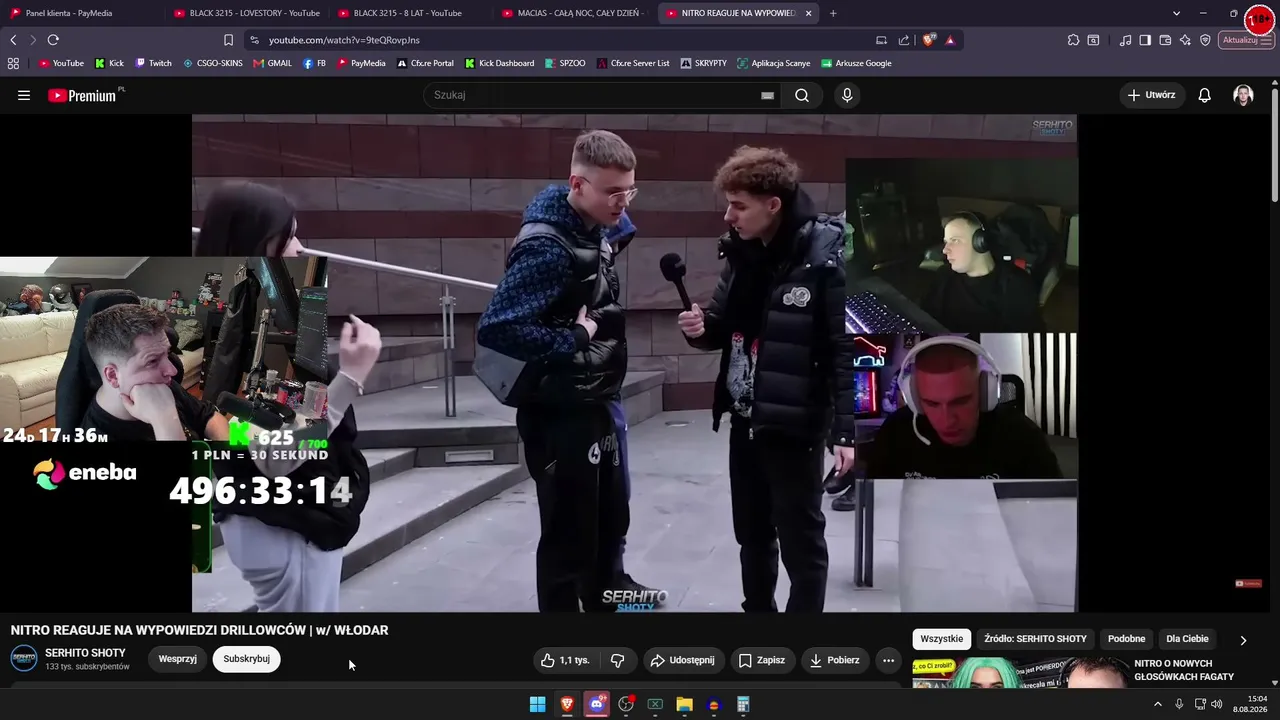Viewport: 1280px width, 720px height.
Task: Open the Kick Dashboard bookmark
Action: (x=499, y=63)
